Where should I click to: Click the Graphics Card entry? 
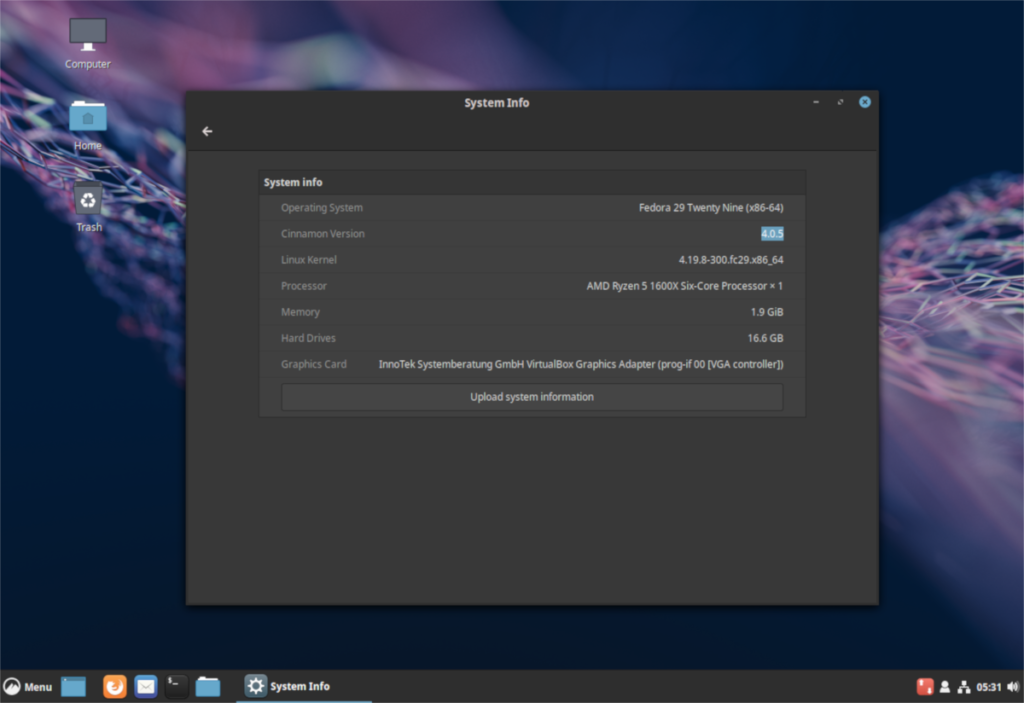pos(532,364)
